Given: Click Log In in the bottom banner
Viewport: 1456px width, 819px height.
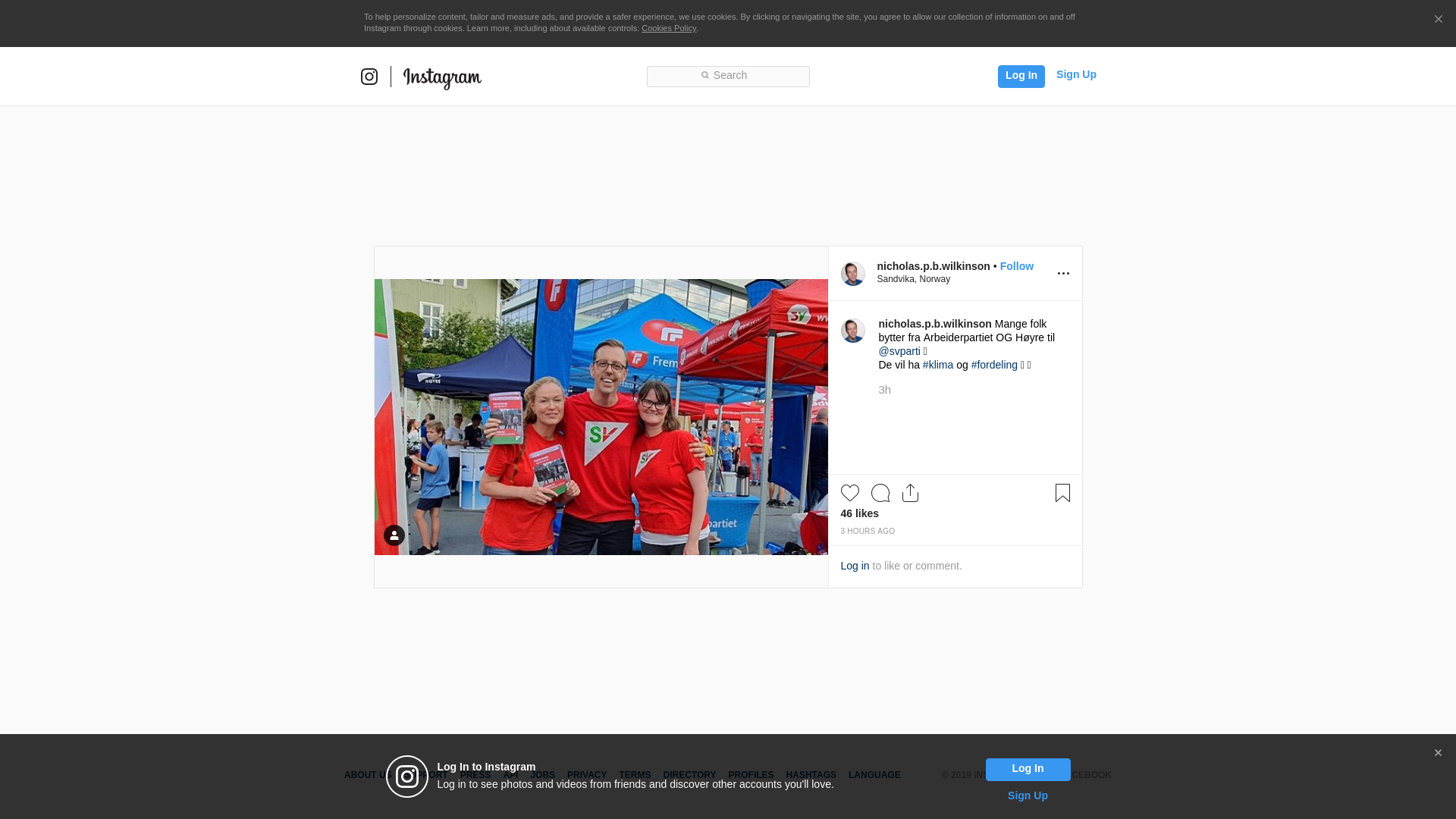Looking at the screenshot, I should [1028, 770].
